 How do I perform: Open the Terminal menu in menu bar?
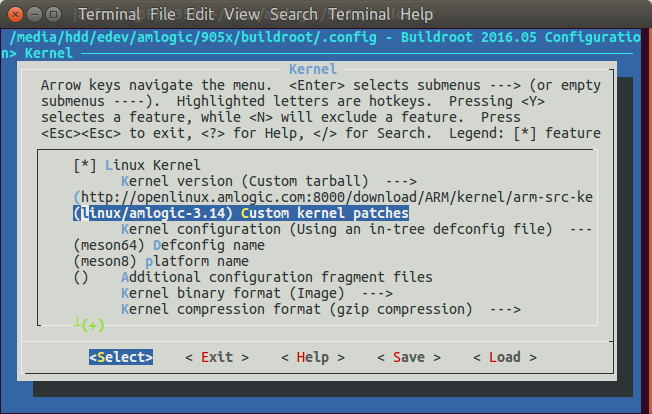tap(110, 15)
